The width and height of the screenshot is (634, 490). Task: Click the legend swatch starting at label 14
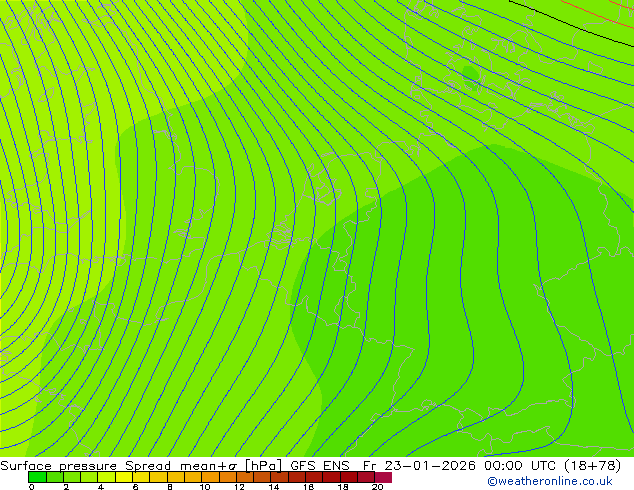point(279,477)
